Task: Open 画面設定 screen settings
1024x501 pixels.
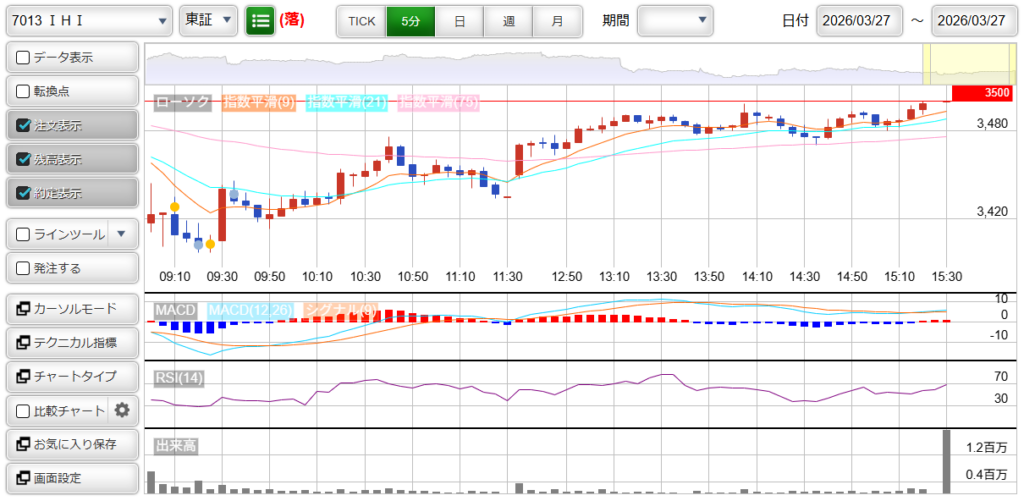Action: coord(70,478)
